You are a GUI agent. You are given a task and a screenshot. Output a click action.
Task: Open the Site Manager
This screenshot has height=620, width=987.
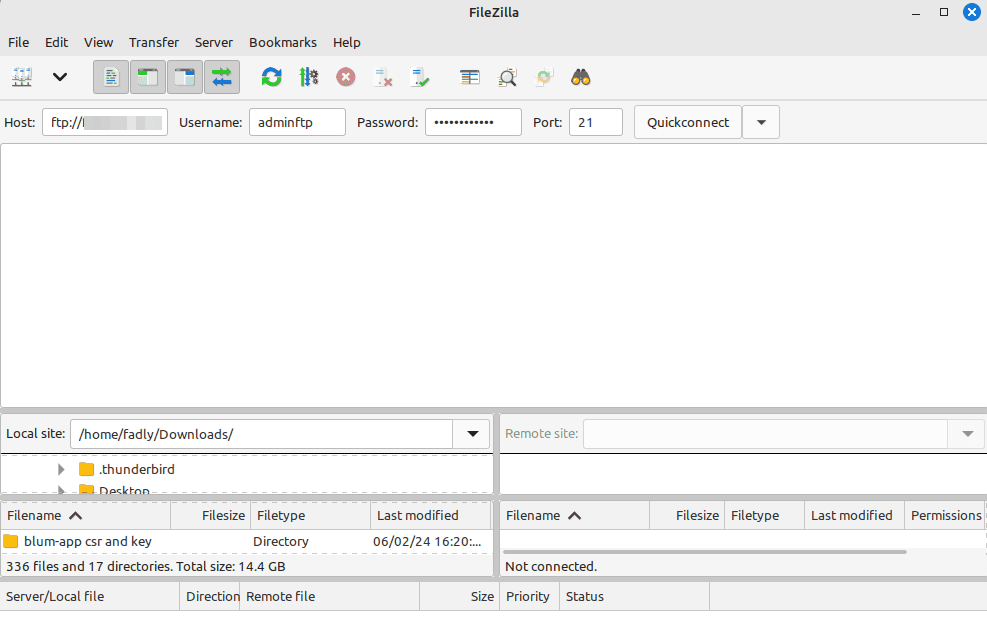(x=22, y=77)
